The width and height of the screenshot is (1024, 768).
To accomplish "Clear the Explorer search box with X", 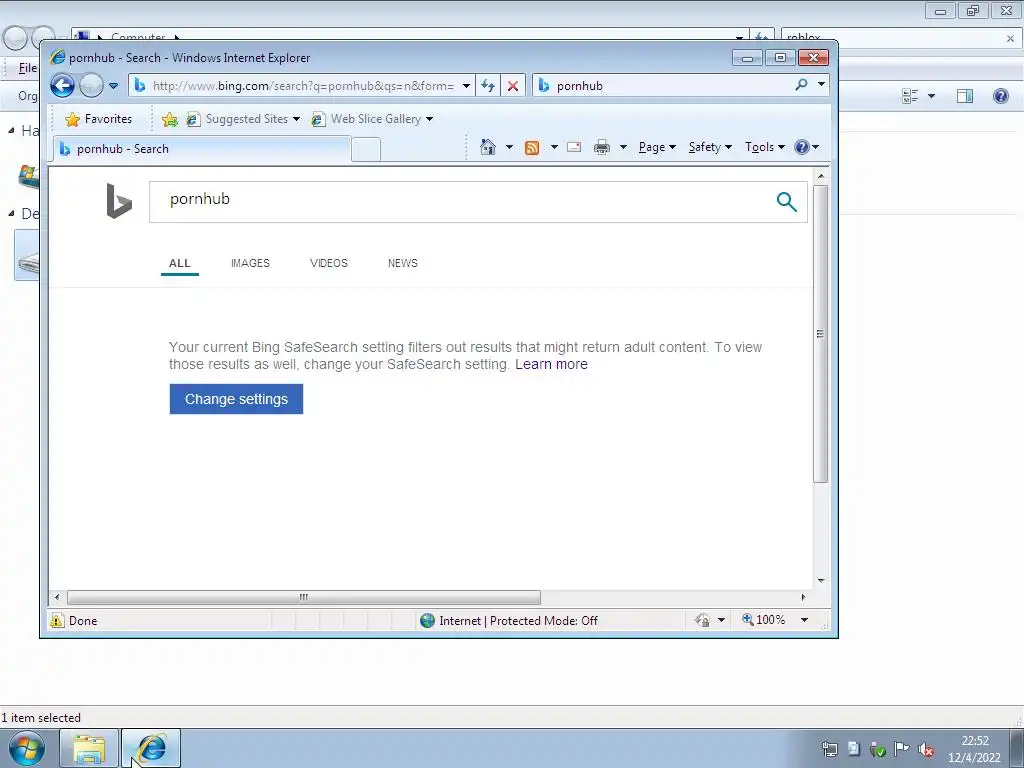I will (1010, 39).
